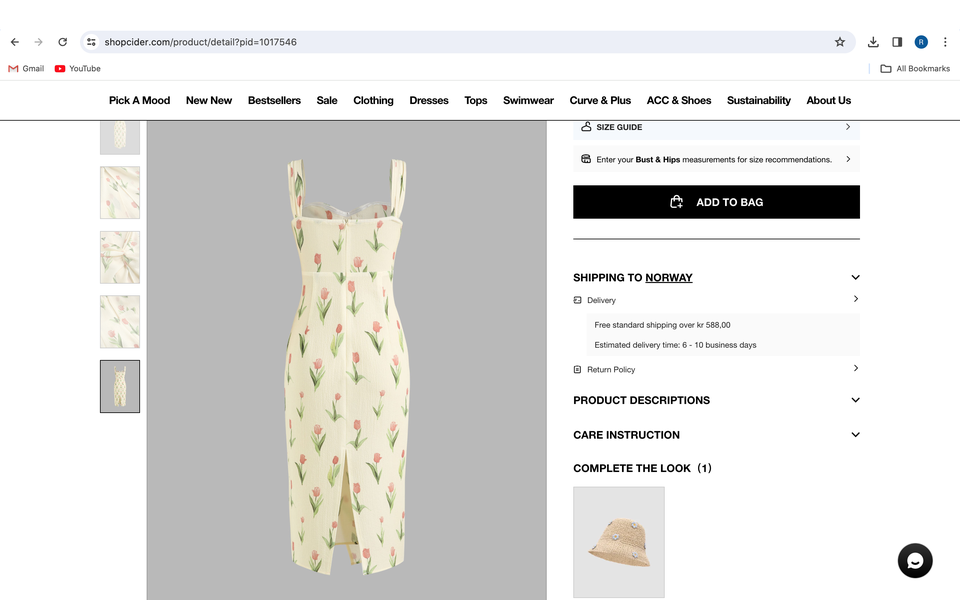Open the straw bucket hat product

[619, 542]
